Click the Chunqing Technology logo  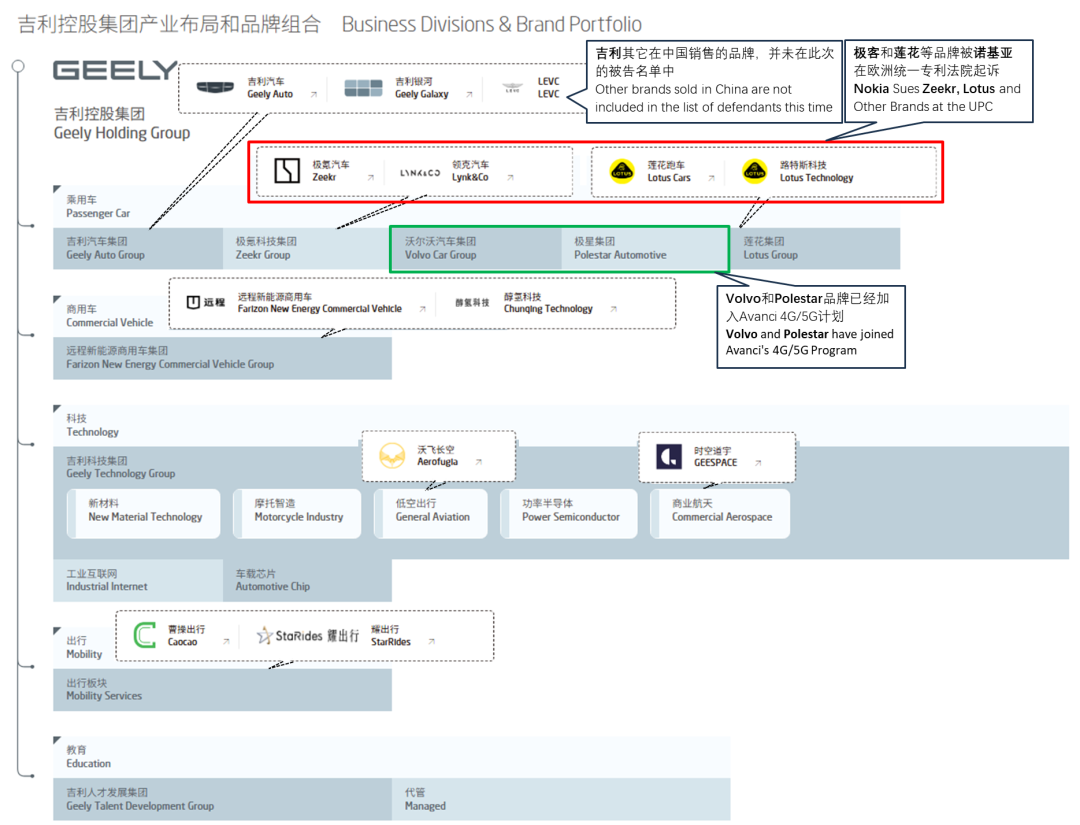coord(472,303)
